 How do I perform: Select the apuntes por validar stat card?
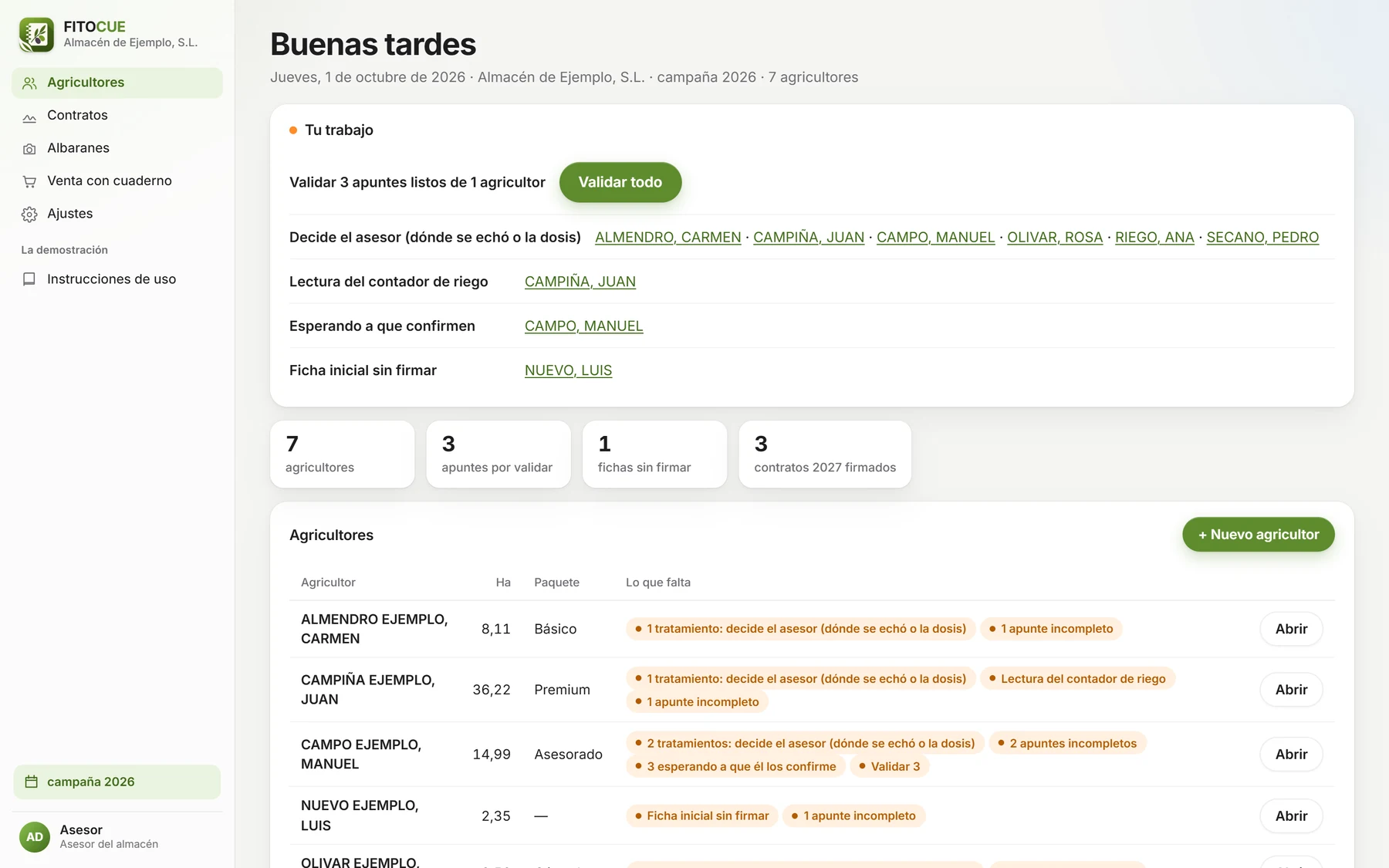pyautogui.click(x=498, y=454)
